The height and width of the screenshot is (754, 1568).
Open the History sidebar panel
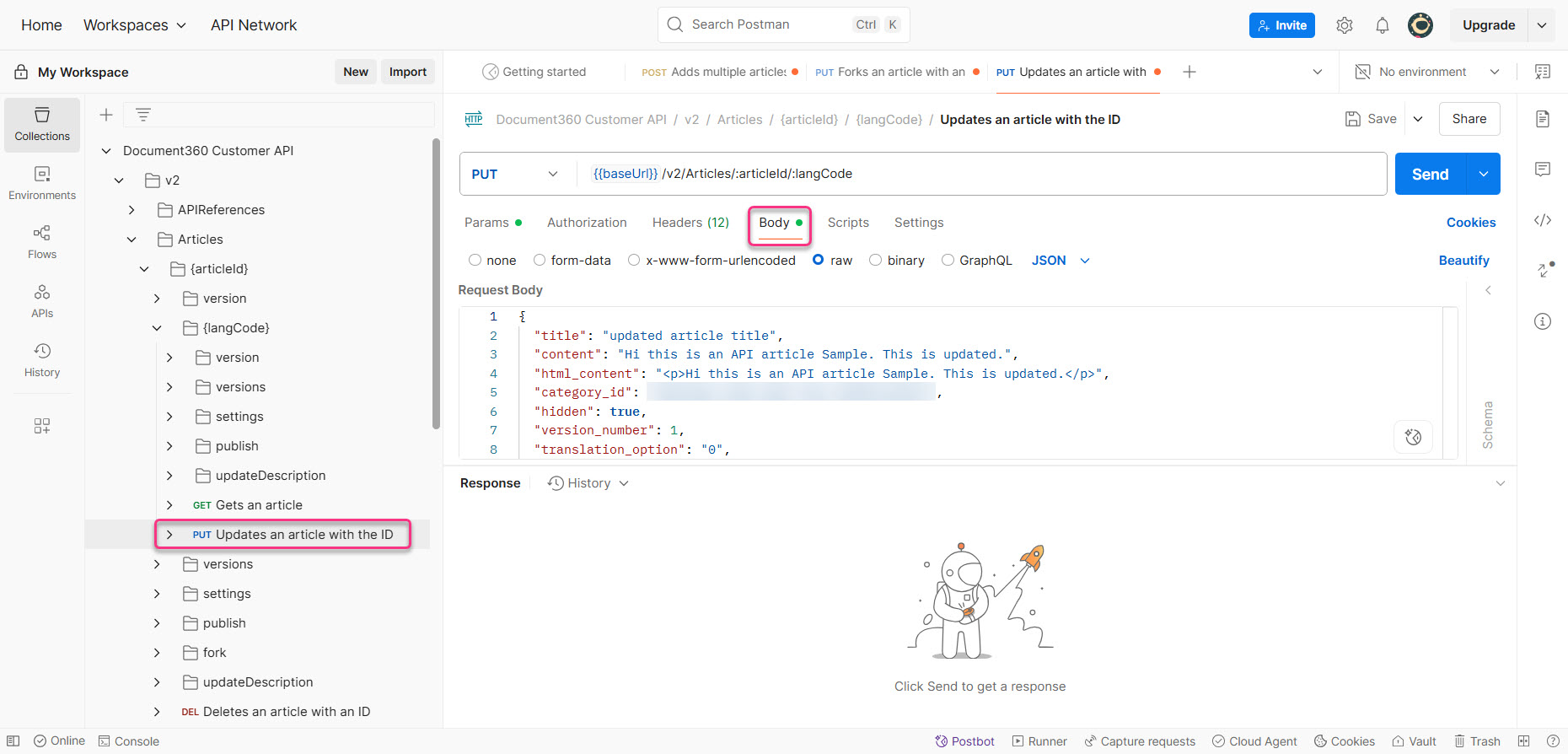[x=42, y=361]
